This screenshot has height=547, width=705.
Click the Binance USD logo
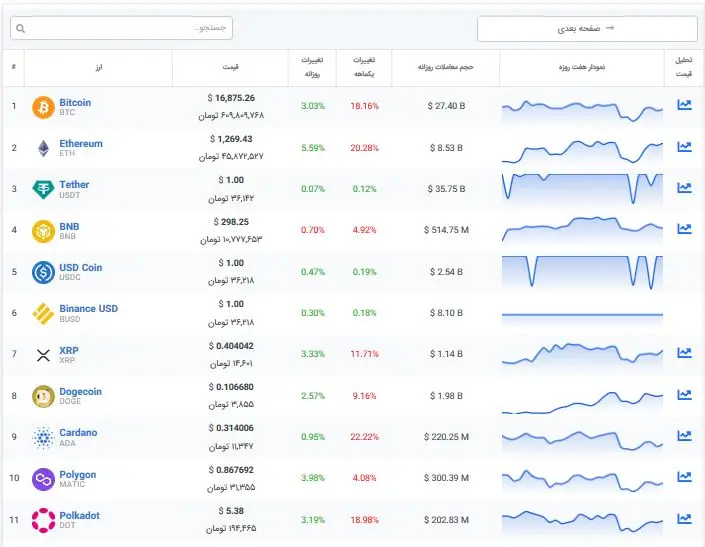(x=43, y=313)
